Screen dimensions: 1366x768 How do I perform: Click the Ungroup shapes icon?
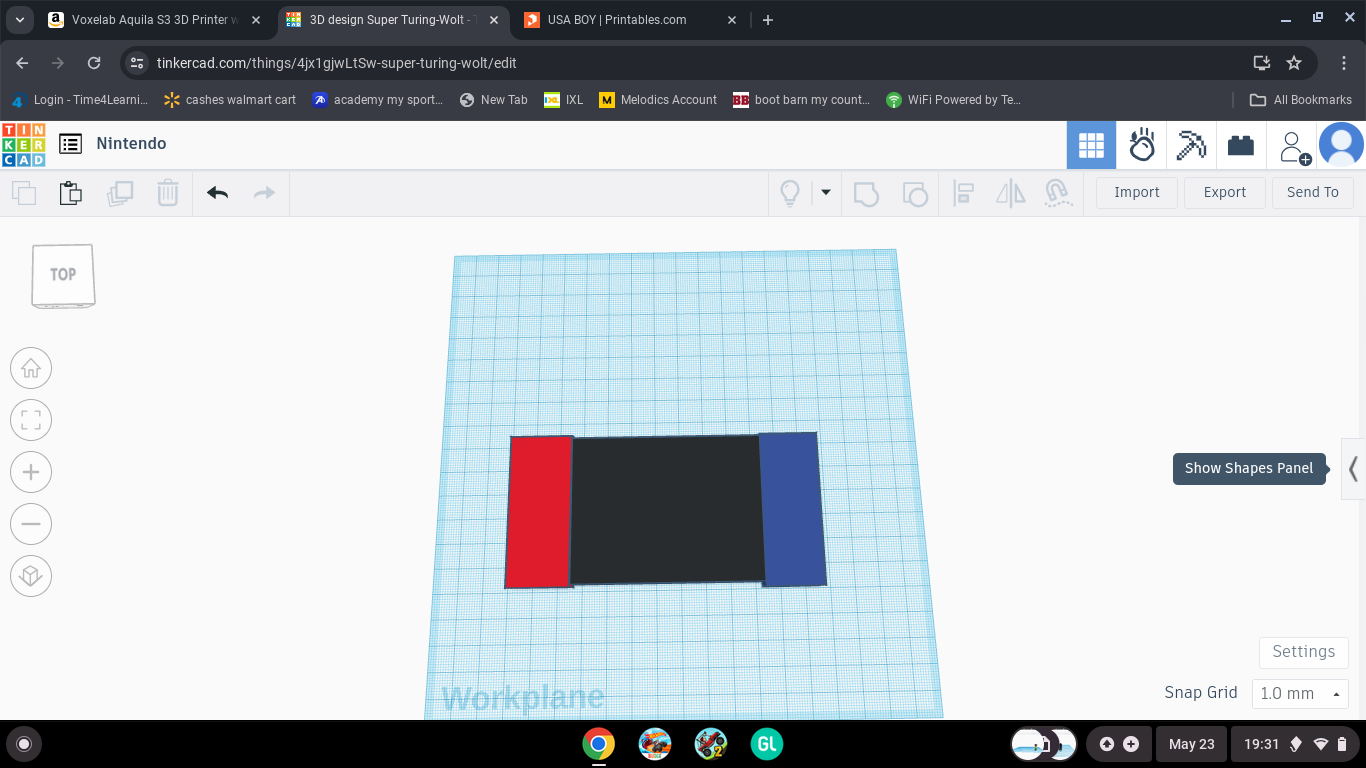914,193
